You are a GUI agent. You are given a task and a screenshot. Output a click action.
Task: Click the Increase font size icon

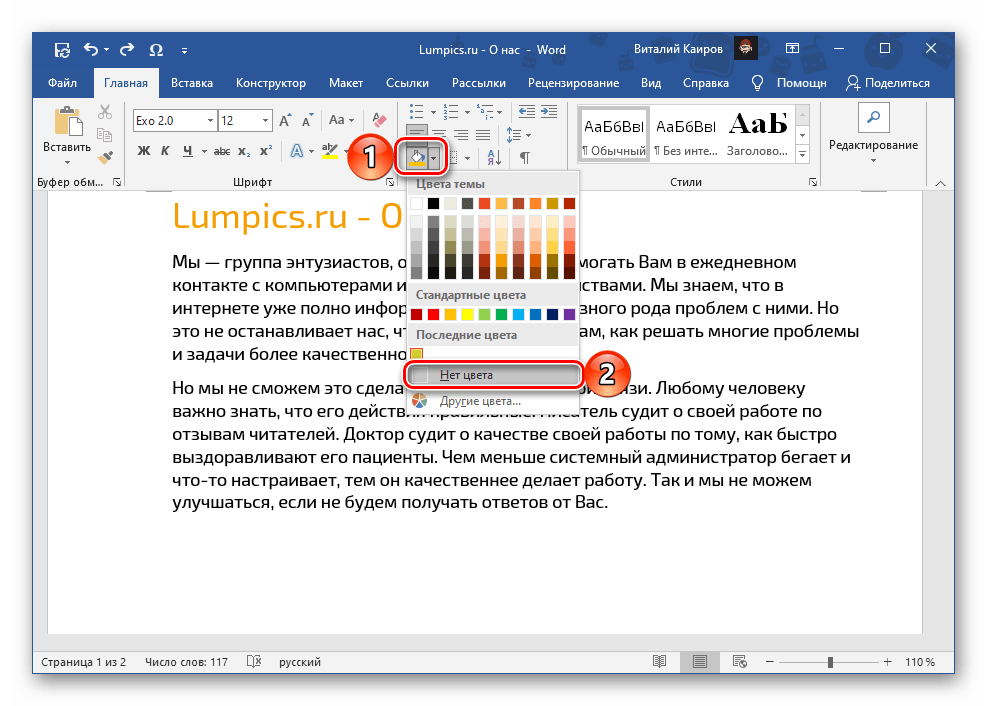pyautogui.click(x=285, y=121)
